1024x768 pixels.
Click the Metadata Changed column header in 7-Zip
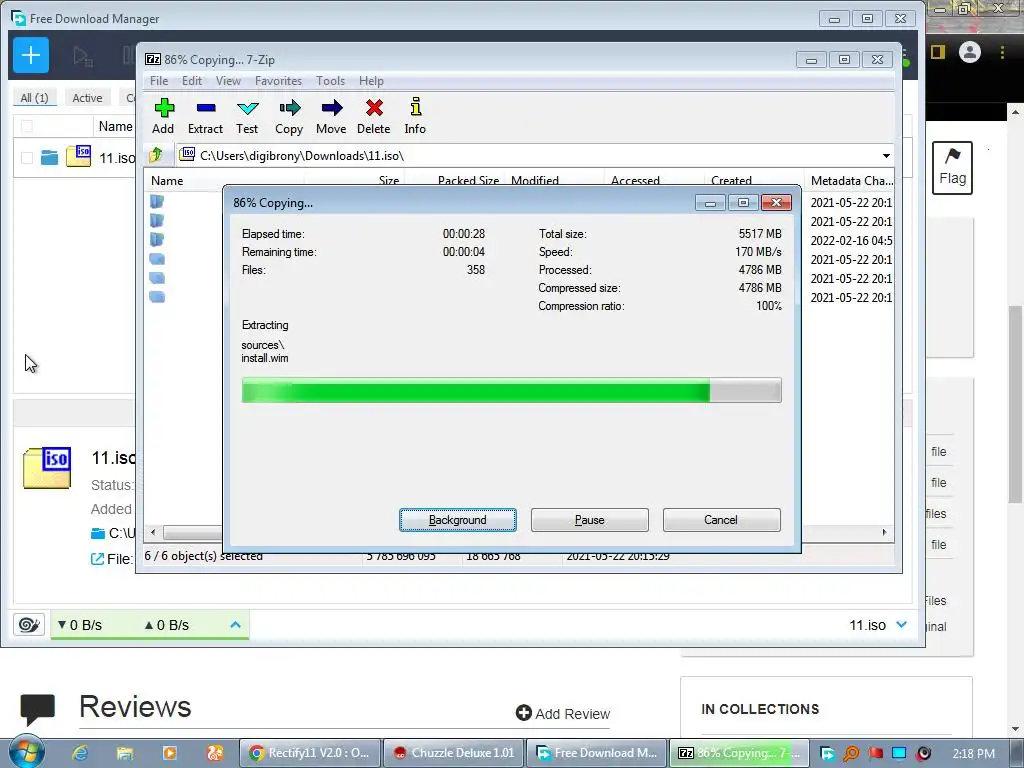pyautogui.click(x=850, y=180)
